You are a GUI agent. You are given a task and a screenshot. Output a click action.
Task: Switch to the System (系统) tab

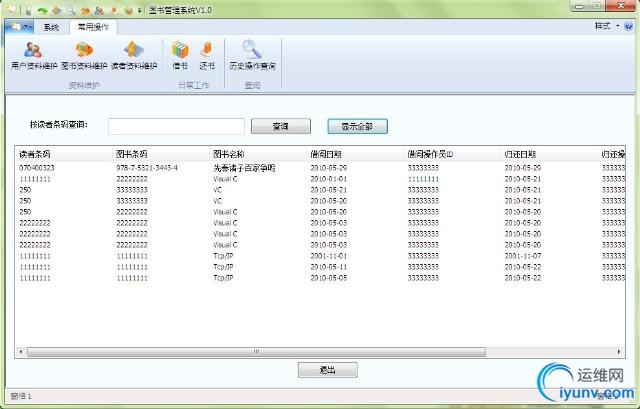coord(51,27)
